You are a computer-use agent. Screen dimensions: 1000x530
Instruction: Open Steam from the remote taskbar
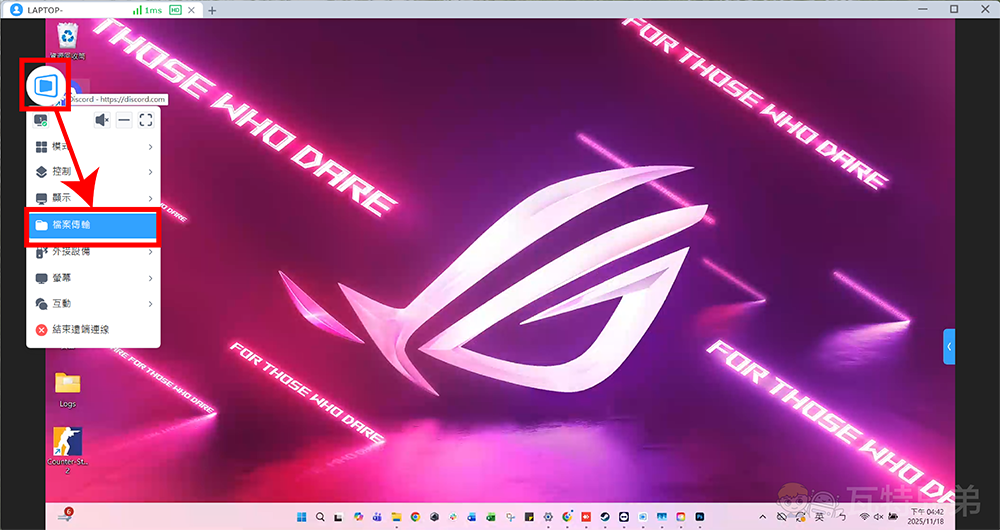pos(604,517)
